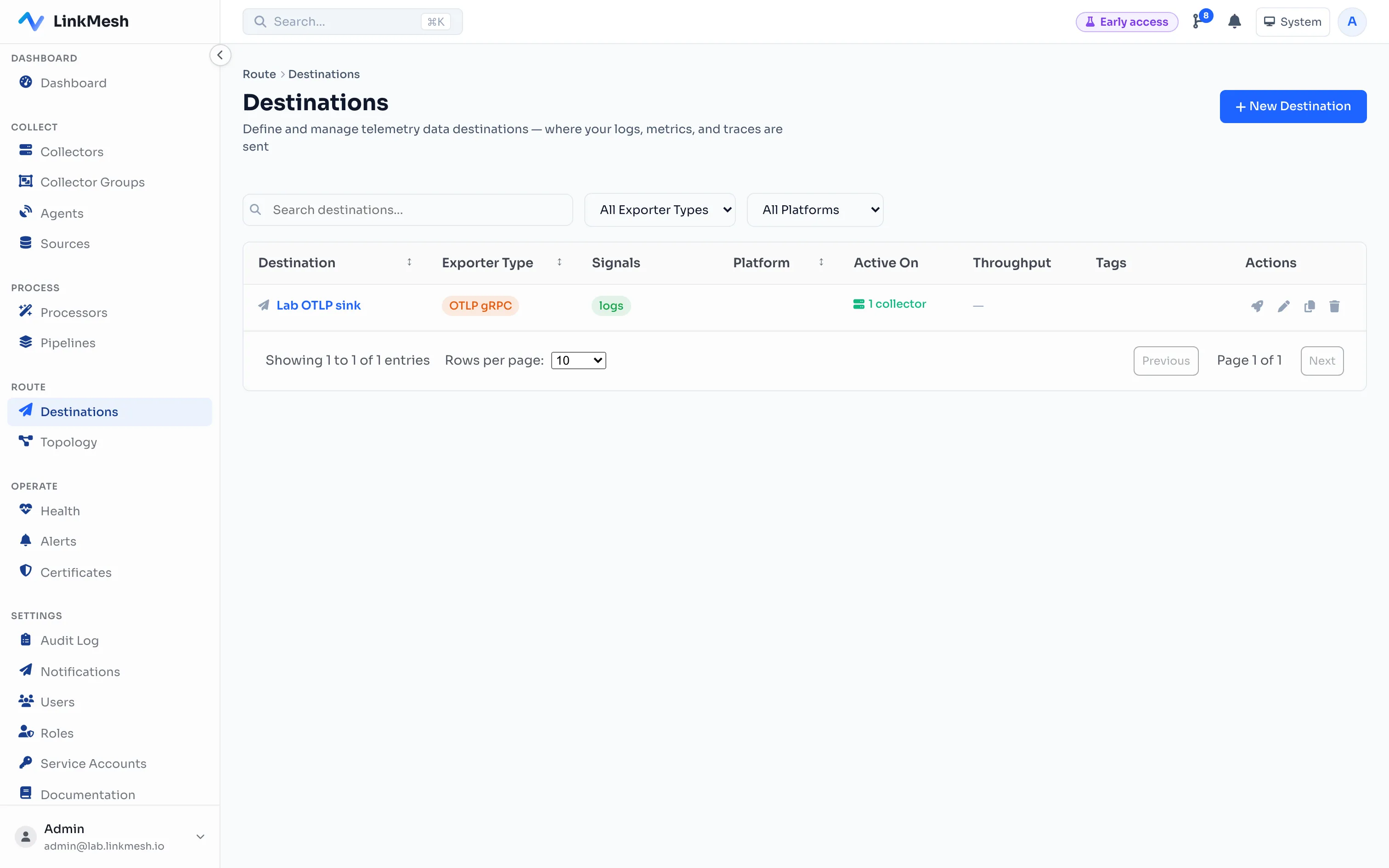Click the Active On column header
This screenshot has width=1389, height=868.
(x=886, y=262)
